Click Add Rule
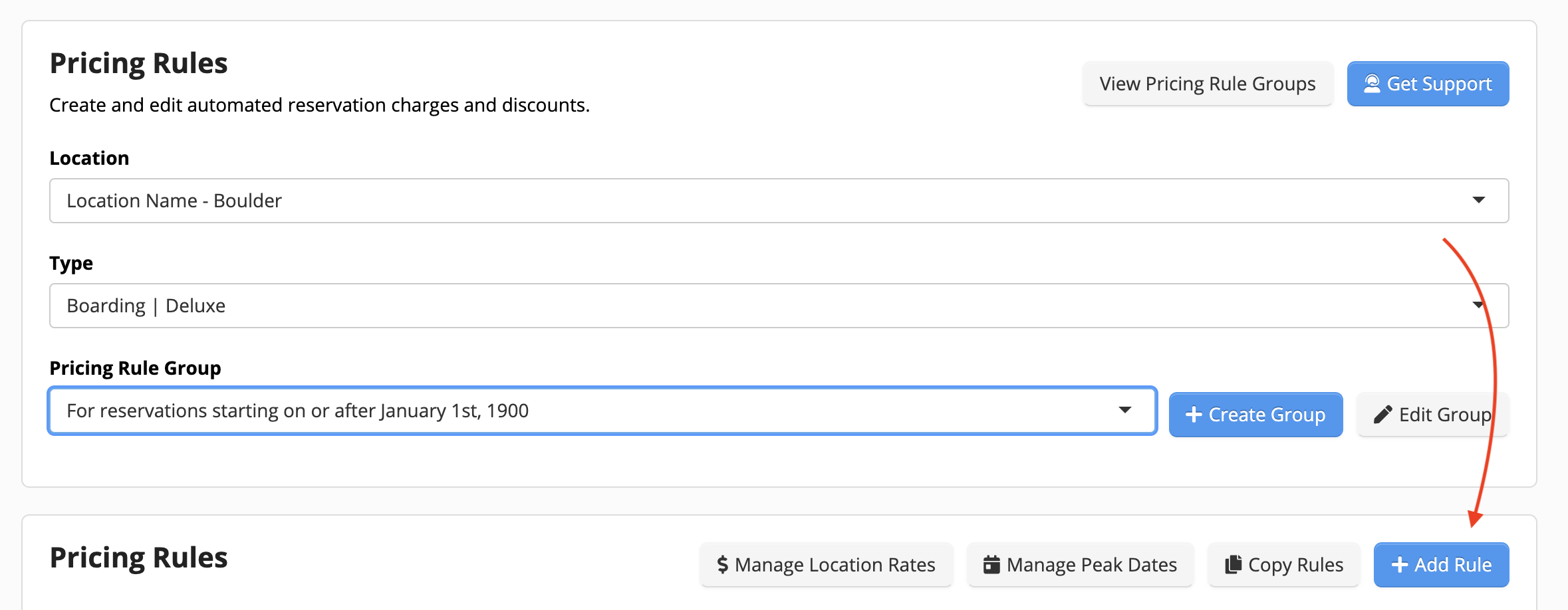 [1441, 564]
